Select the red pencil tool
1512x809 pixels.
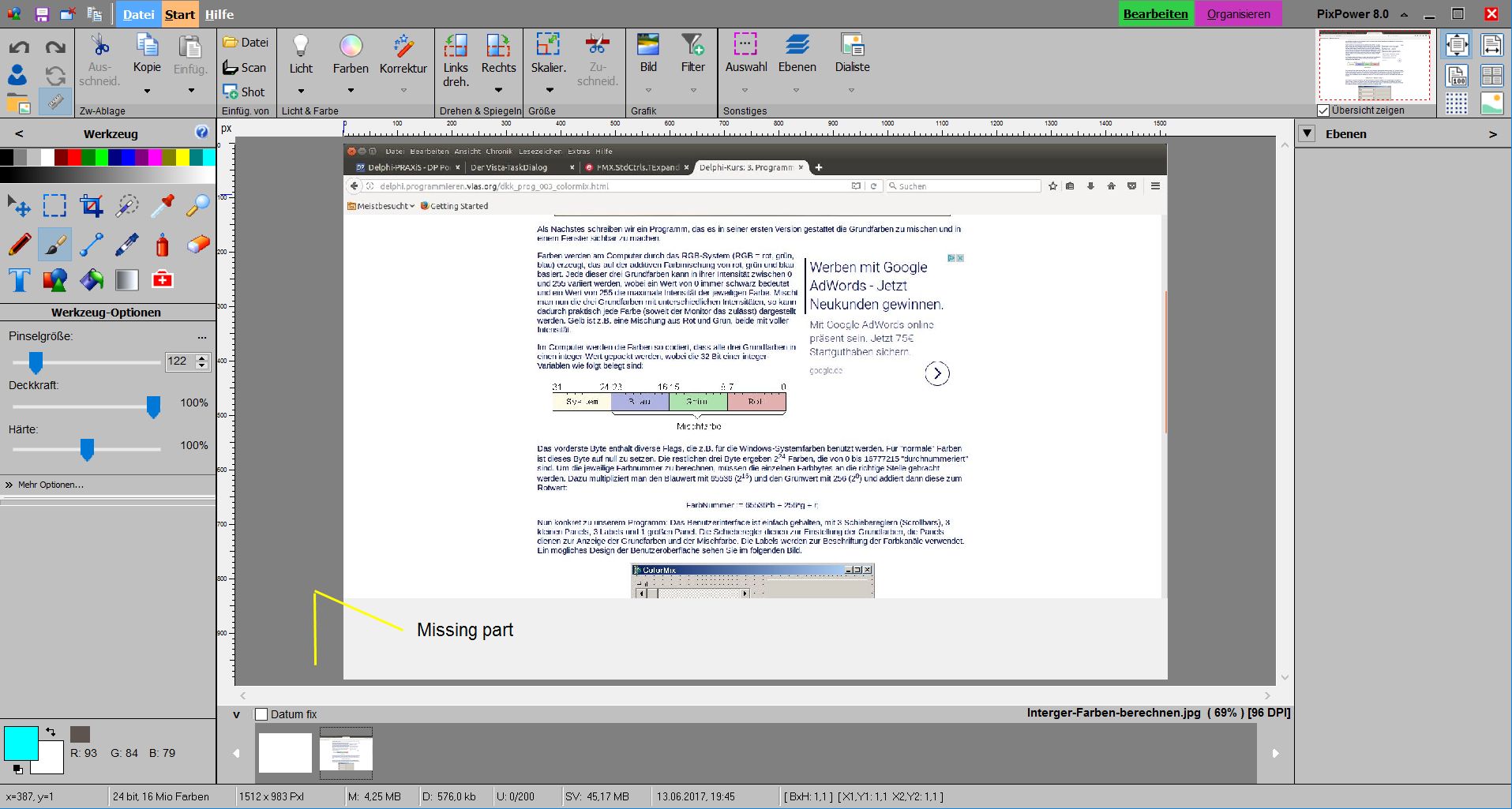(19, 245)
